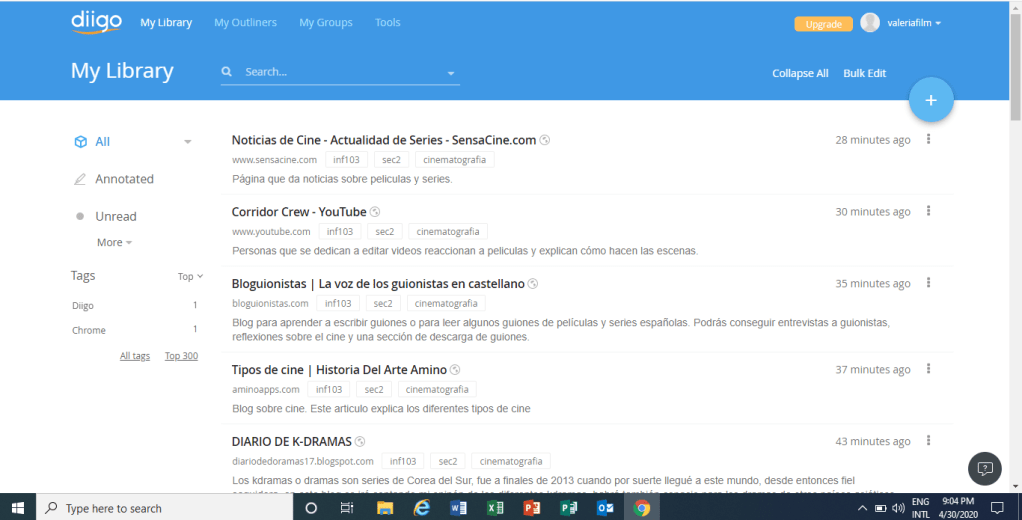
Task: Open three-dot menu for Noticias de Cine bookmark
Action: [x=929, y=140]
